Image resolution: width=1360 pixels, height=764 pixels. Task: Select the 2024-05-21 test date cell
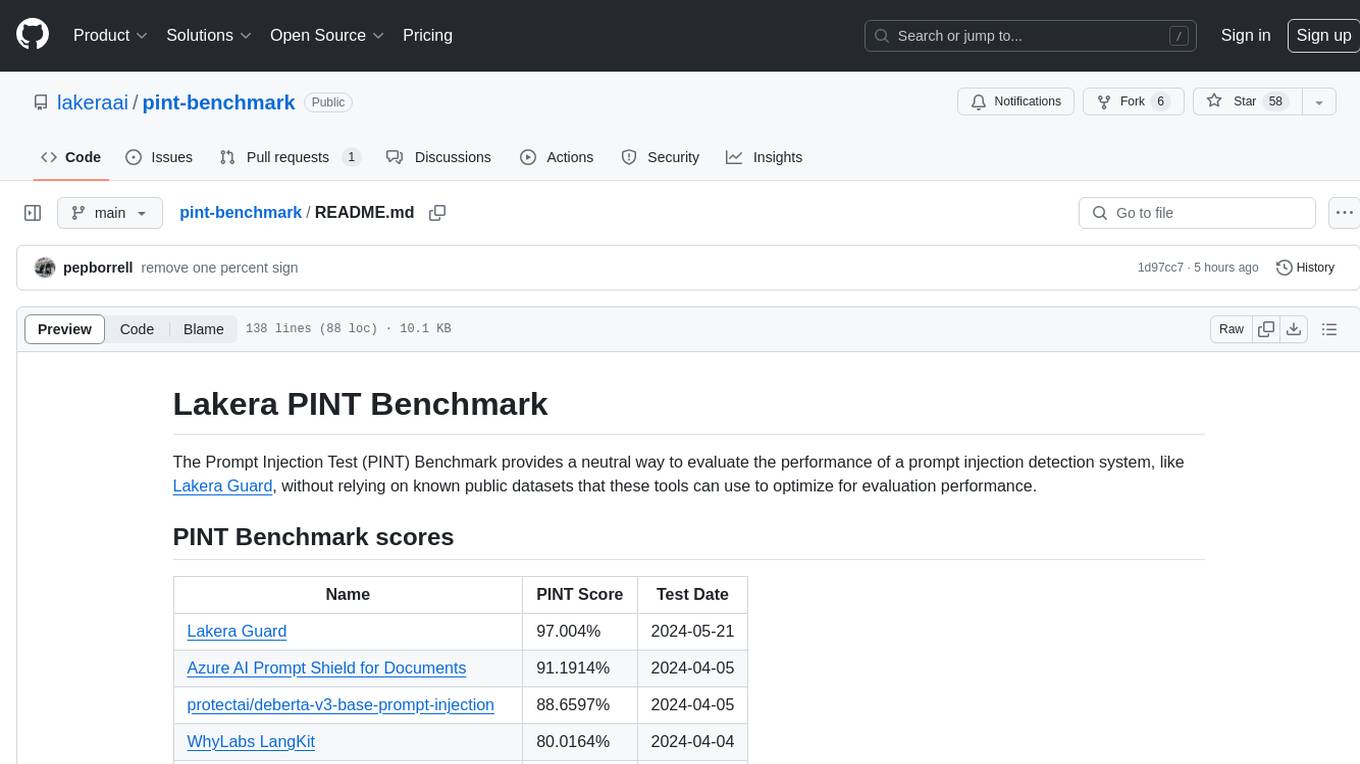(692, 631)
